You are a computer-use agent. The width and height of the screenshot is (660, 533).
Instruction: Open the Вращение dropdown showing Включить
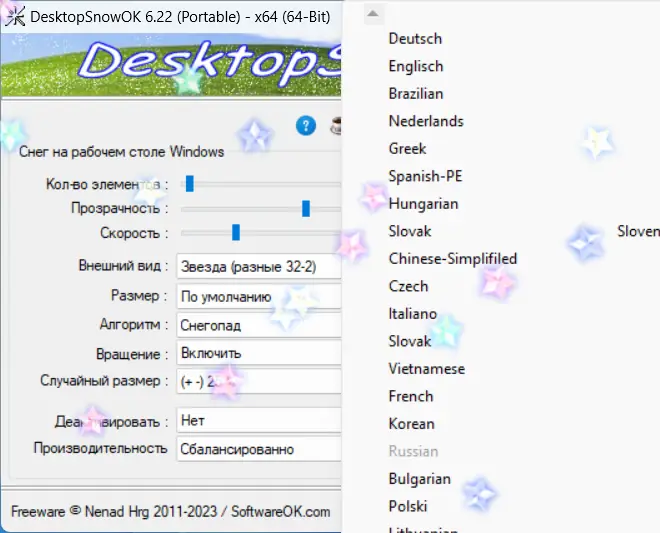[x=259, y=353]
